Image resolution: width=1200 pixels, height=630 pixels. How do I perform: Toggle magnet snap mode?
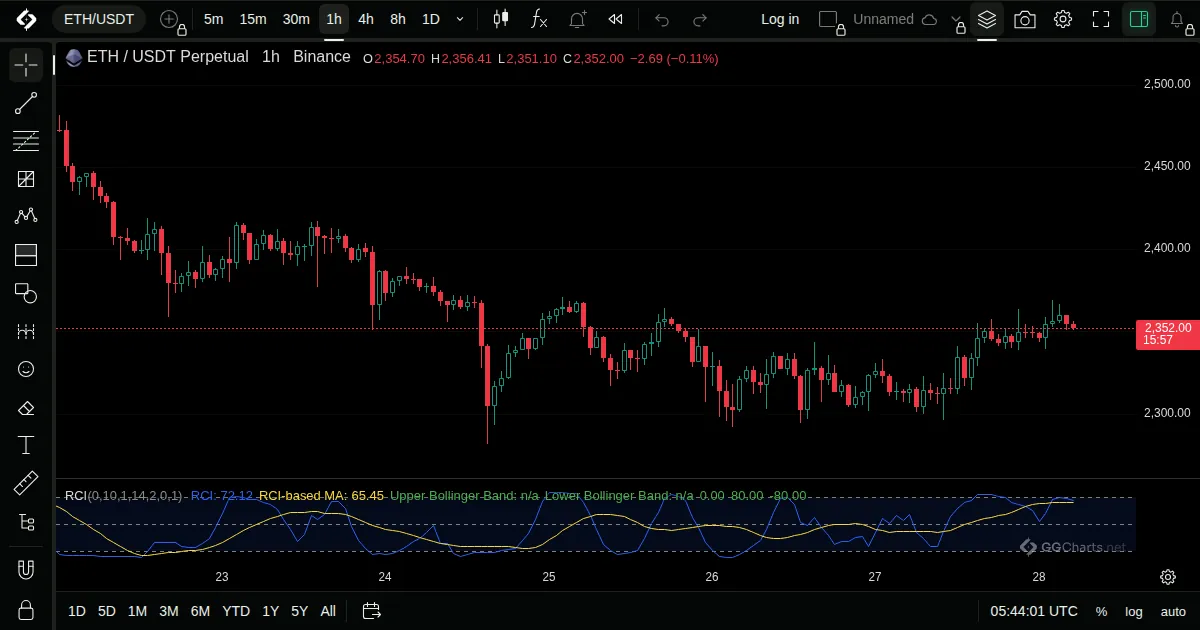[x=26, y=570]
